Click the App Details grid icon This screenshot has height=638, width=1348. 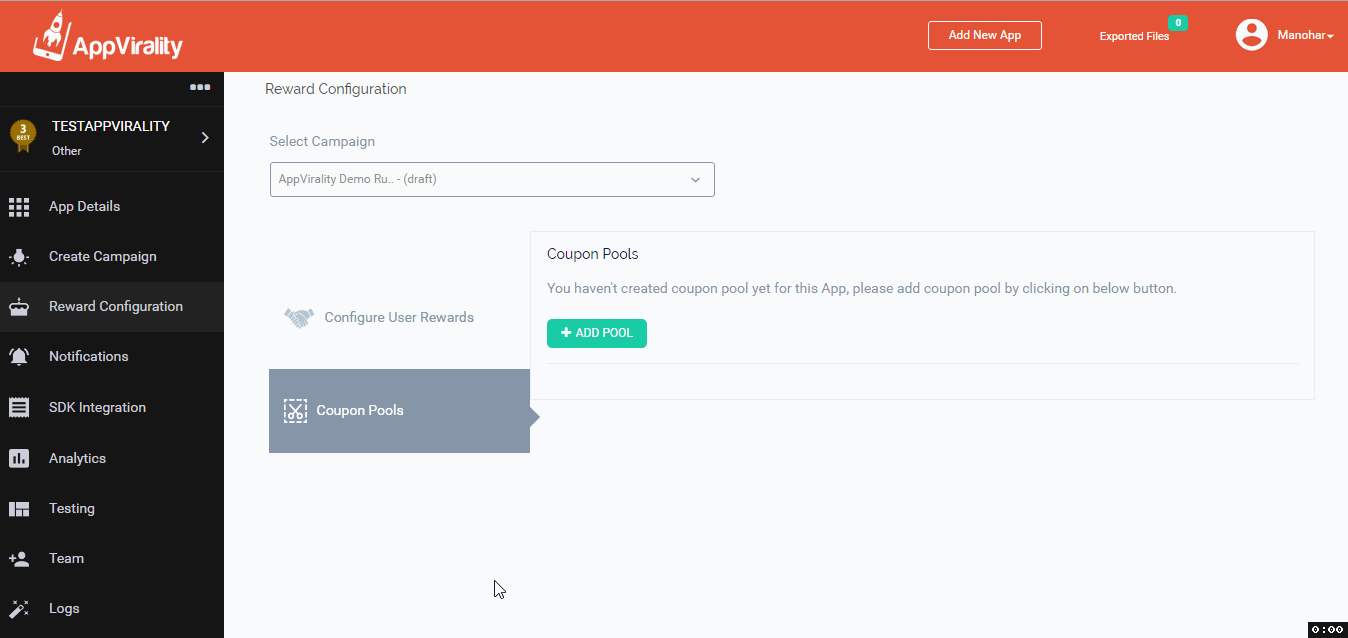tap(19, 207)
